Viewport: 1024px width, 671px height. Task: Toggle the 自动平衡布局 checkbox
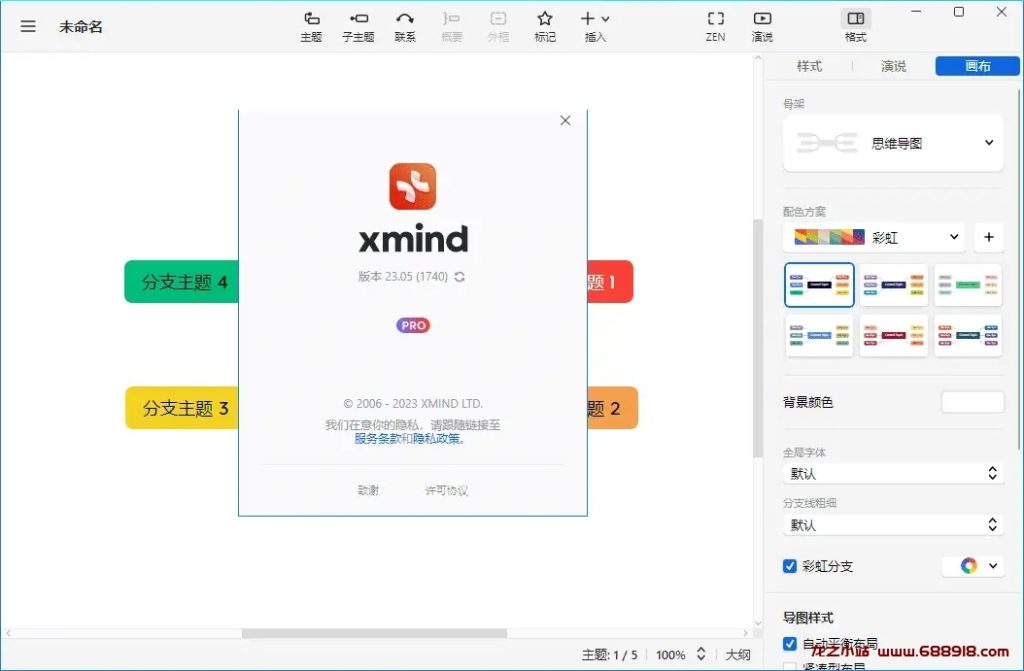pyautogui.click(x=790, y=644)
